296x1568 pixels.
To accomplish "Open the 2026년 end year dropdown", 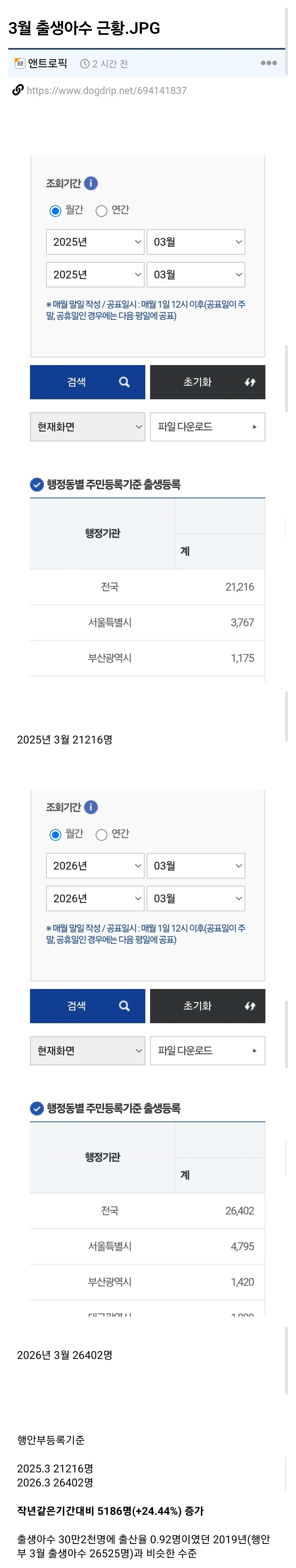I will click(95, 898).
